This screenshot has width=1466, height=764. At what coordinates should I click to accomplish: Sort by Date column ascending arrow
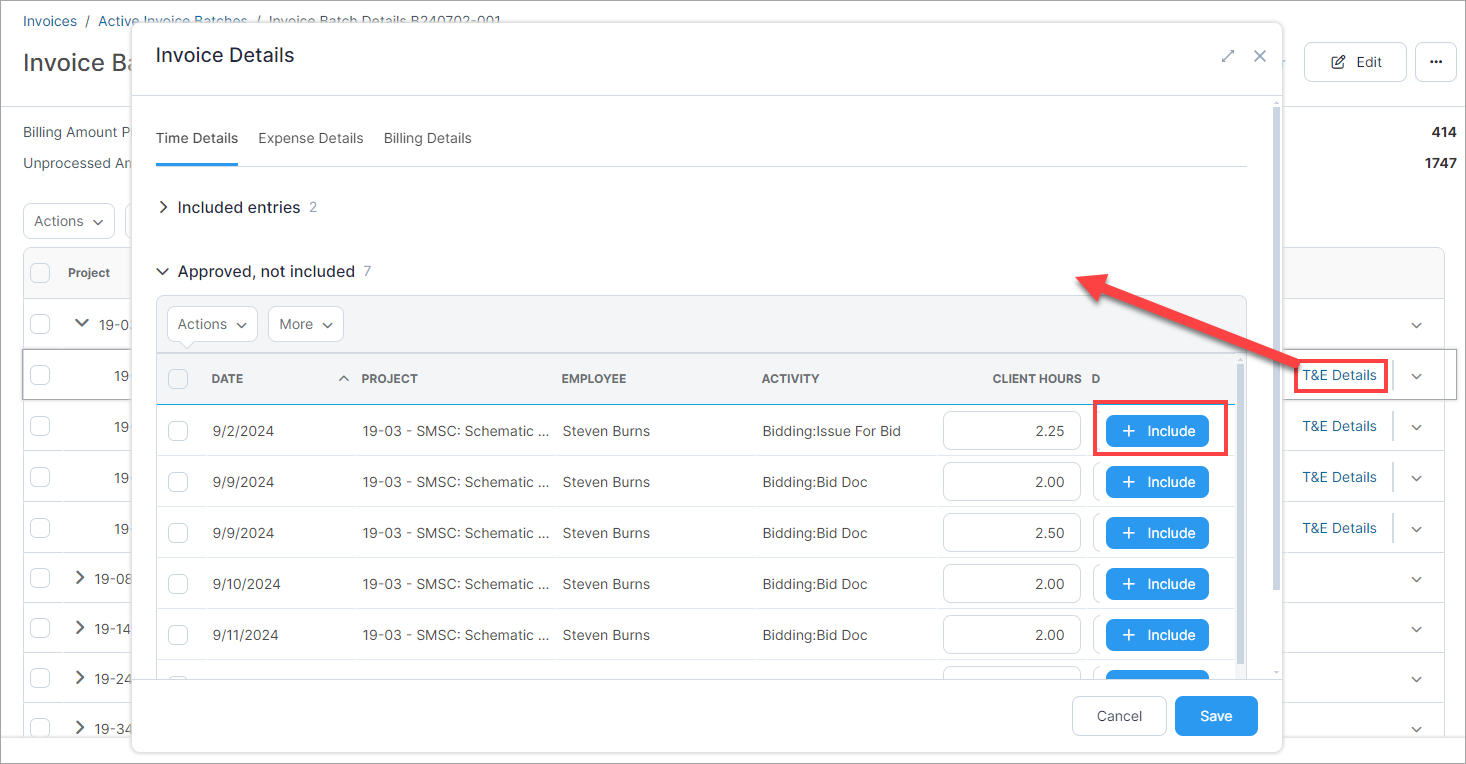point(344,379)
